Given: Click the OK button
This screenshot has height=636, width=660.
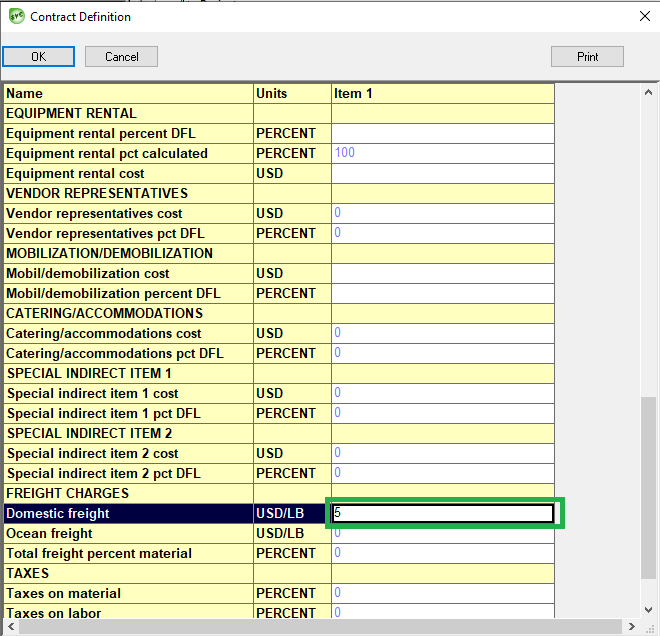Looking at the screenshot, I should [x=38, y=57].
